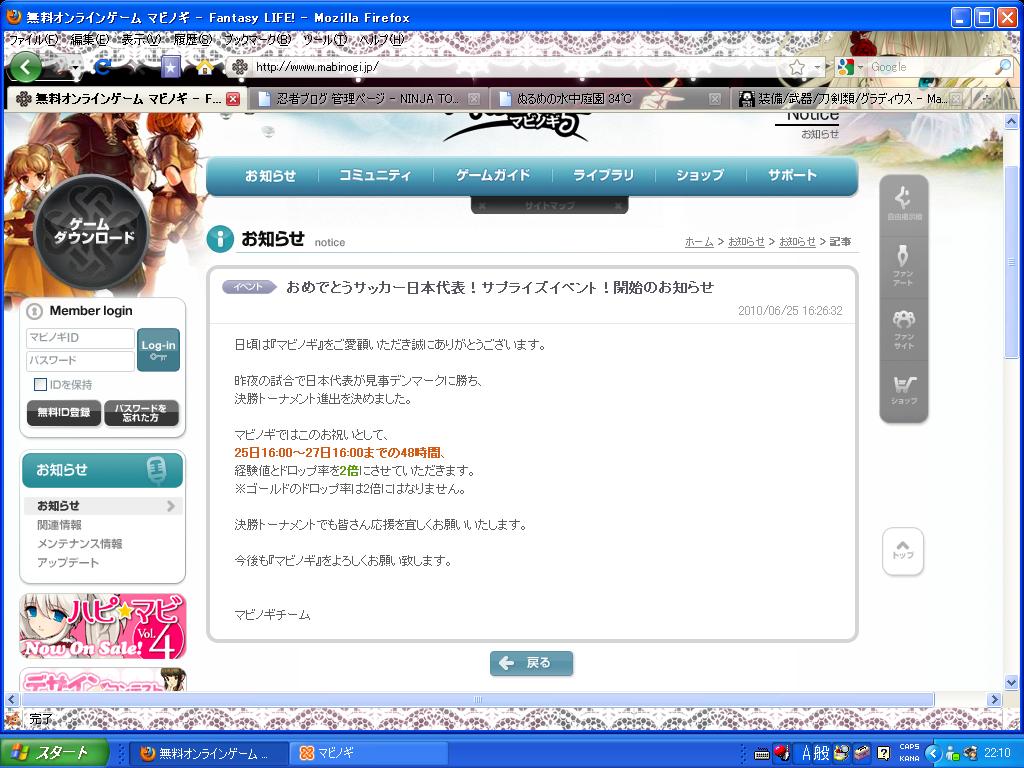Click the IME help question mark icon

884,753
